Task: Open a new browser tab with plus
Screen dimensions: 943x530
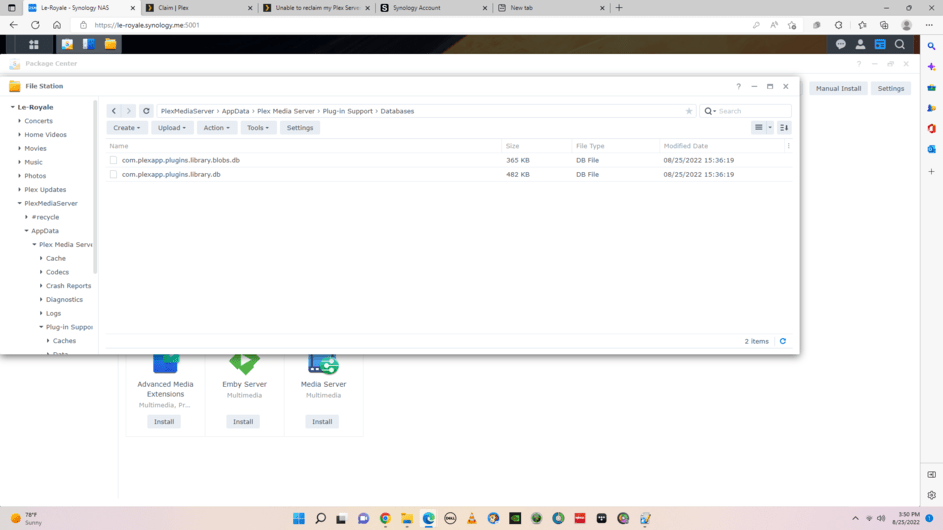Action: tap(619, 8)
